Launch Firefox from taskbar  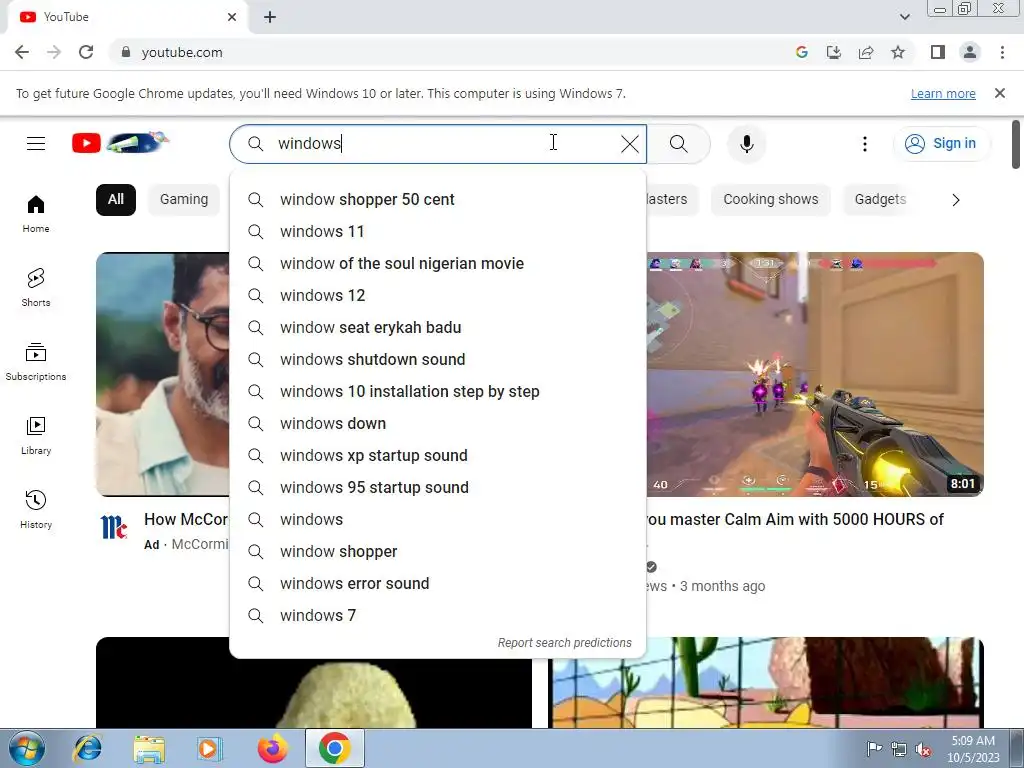(x=272, y=748)
